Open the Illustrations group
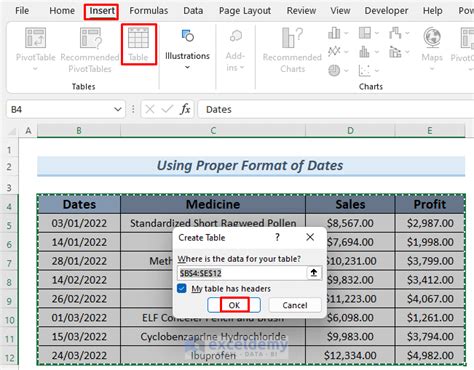Viewport: 474px width, 370px height. (x=187, y=49)
